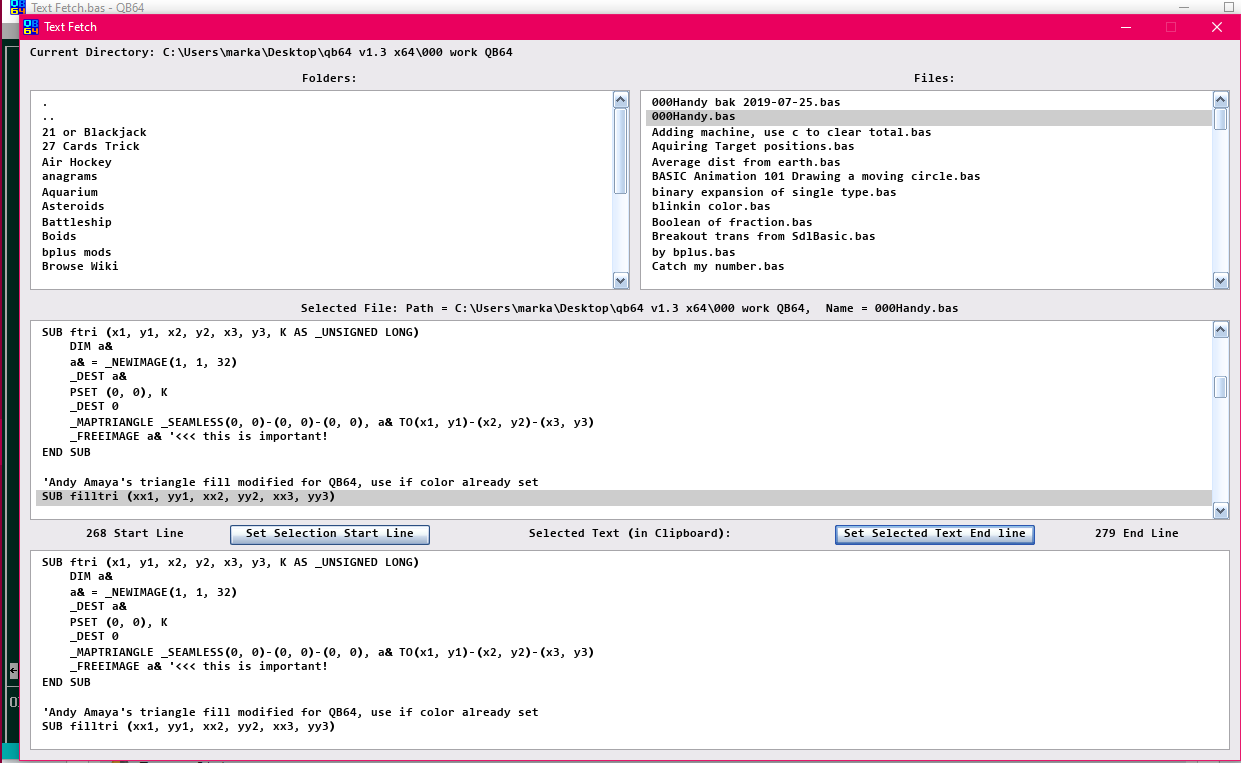1241x763 pixels.
Task: Click the code preview scrollbar thumb
Action: click(1220, 387)
